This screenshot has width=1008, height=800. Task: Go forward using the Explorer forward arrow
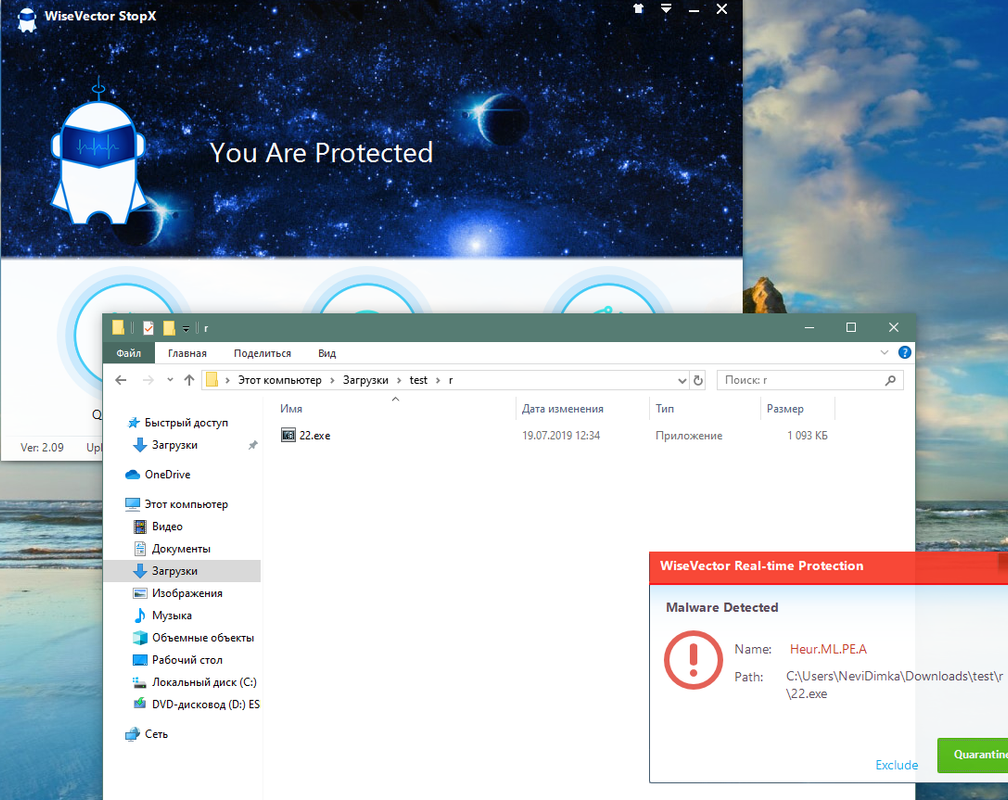coord(148,380)
